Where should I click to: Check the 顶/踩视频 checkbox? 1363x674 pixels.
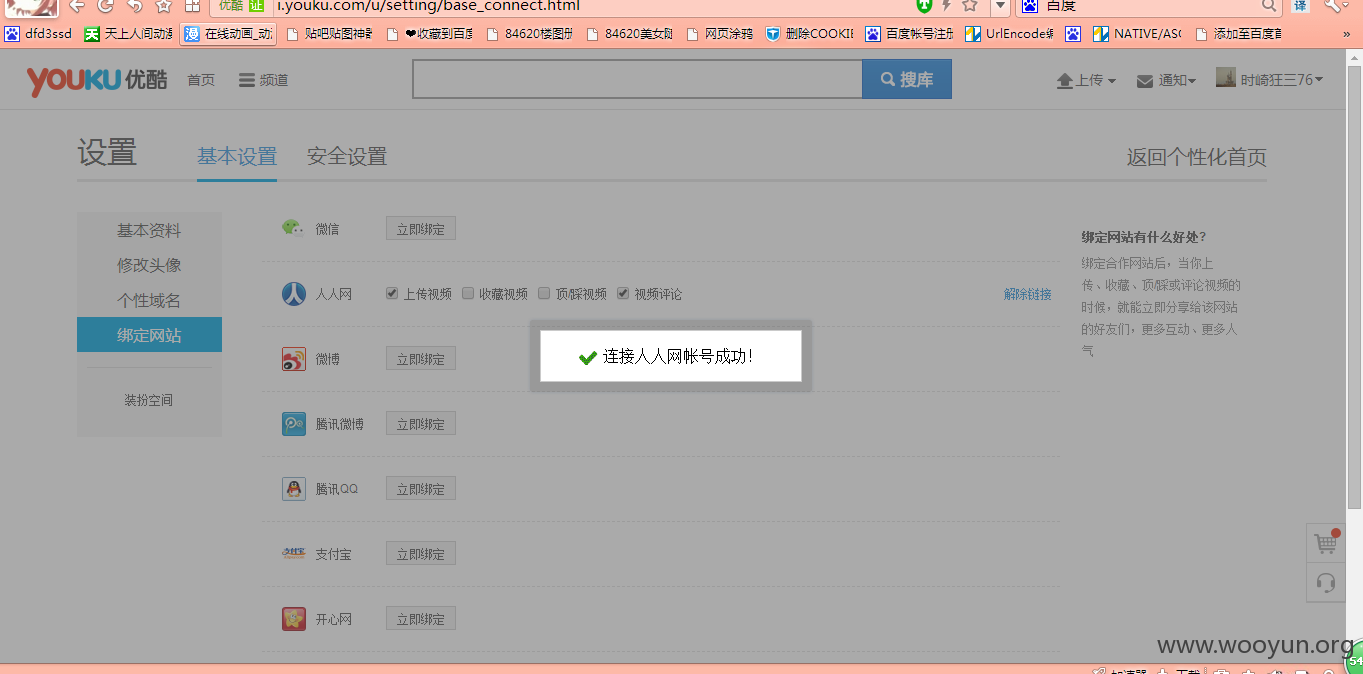coord(544,294)
